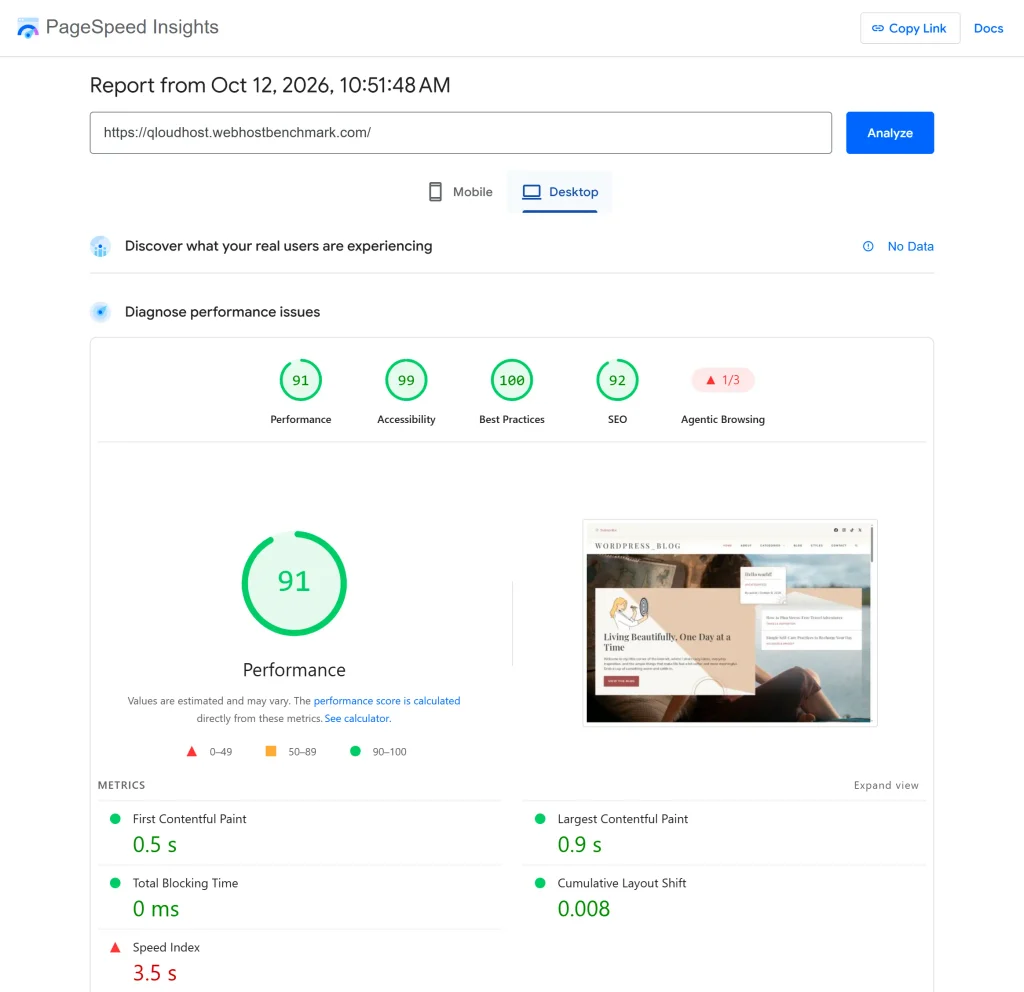Viewport: 1024px width, 992px height.
Task: Click the red triangle 0–49 legend icon
Action: (x=191, y=752)
